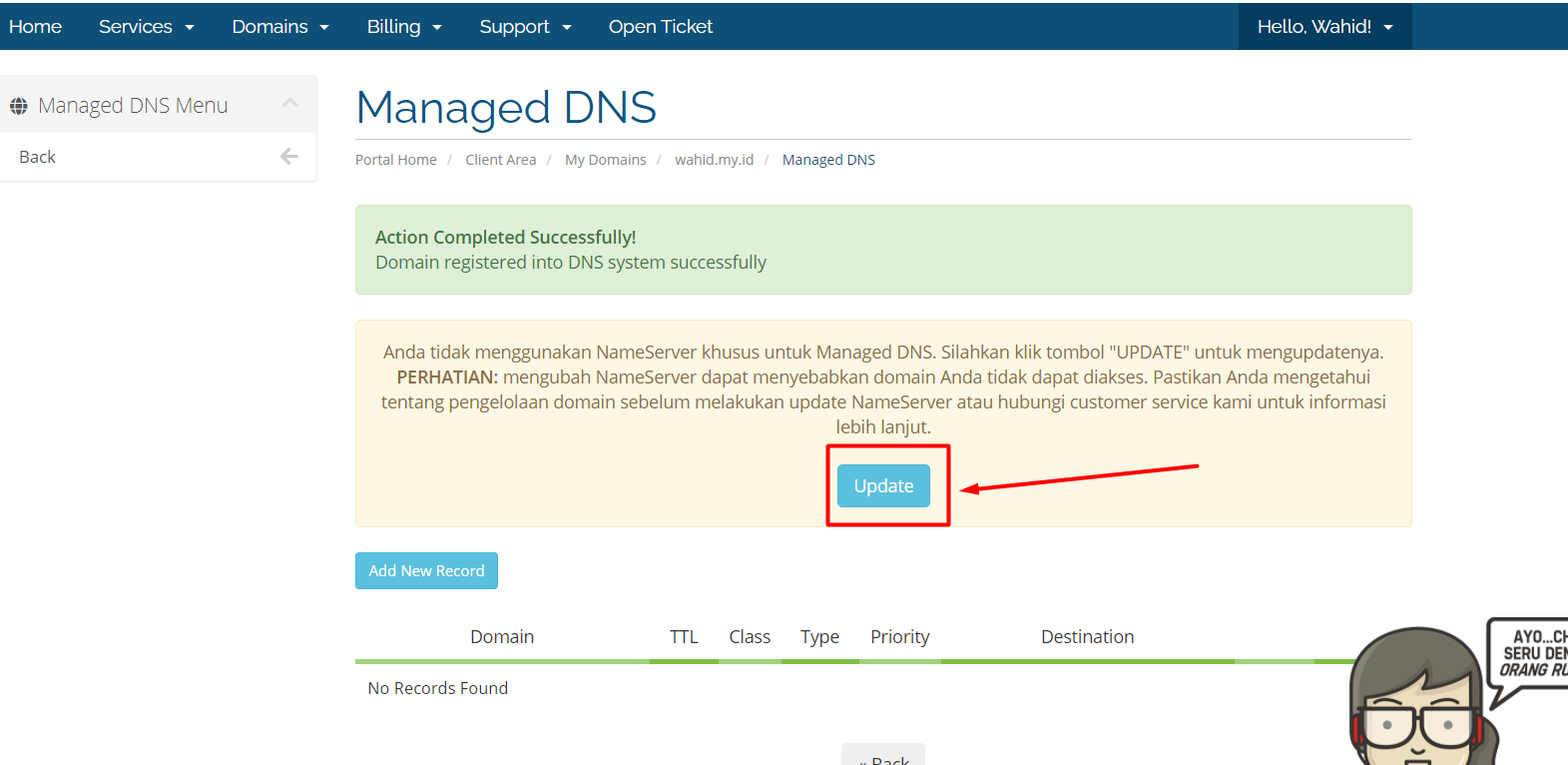This screenshot has width=1568, height=765.
Task: Open the Services dropdown menu
Action: tap(146, 27)
